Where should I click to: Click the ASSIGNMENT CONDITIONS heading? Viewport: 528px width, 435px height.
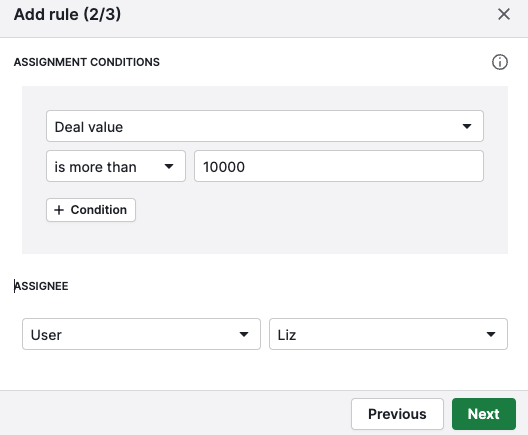click(87, 62)
